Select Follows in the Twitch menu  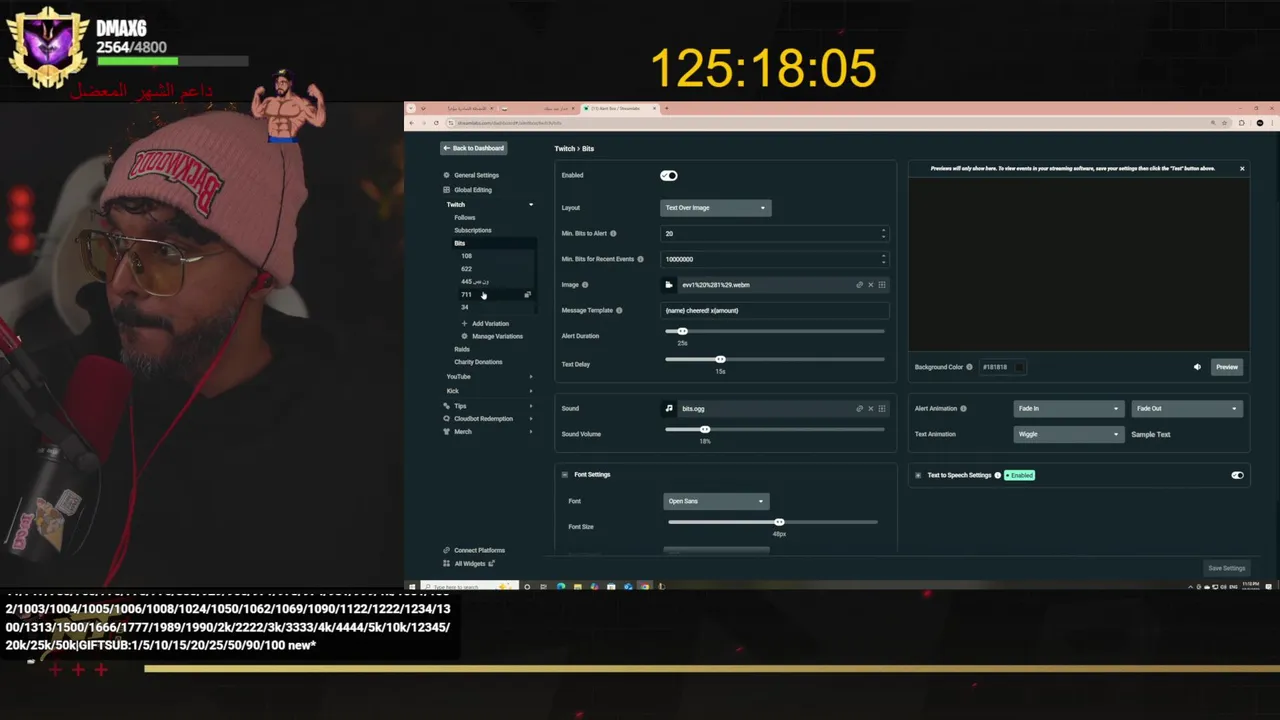(x=465, y=217)
